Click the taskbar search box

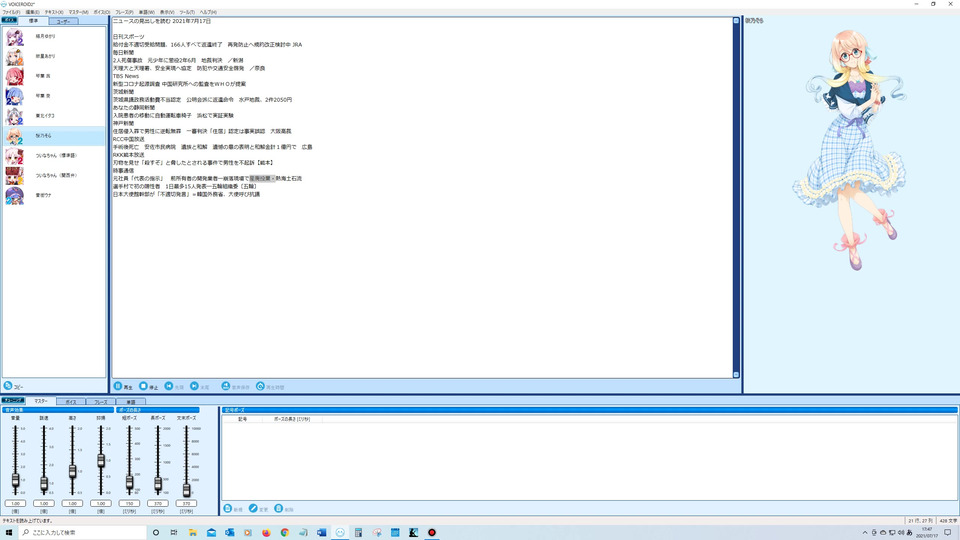tap(83, 533)
